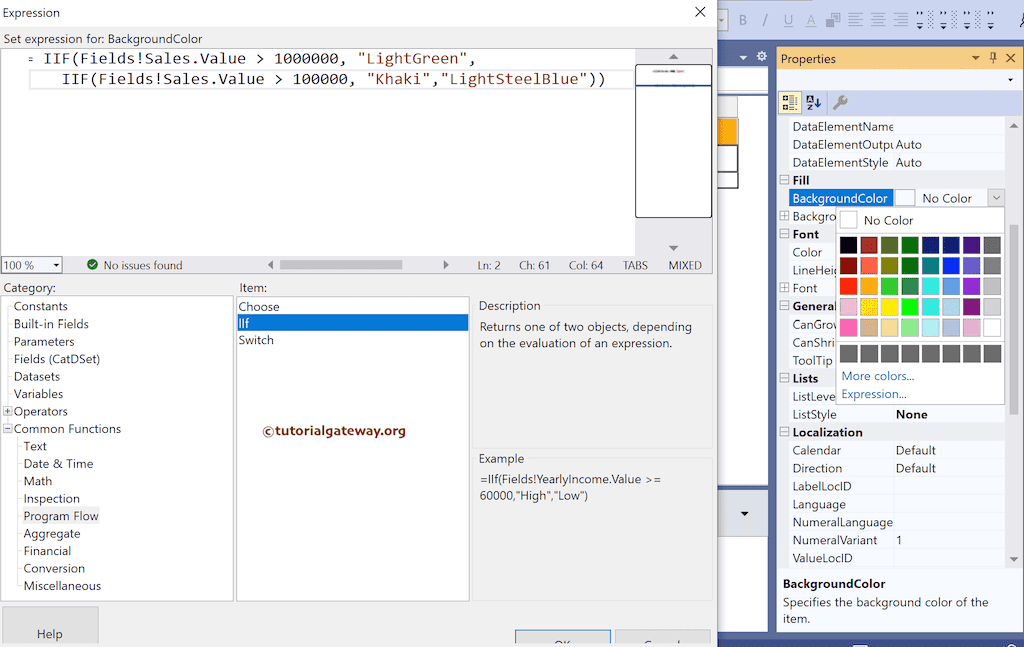Collapse the Localization property group
The image size is (1024, 647).
(785, 432)
